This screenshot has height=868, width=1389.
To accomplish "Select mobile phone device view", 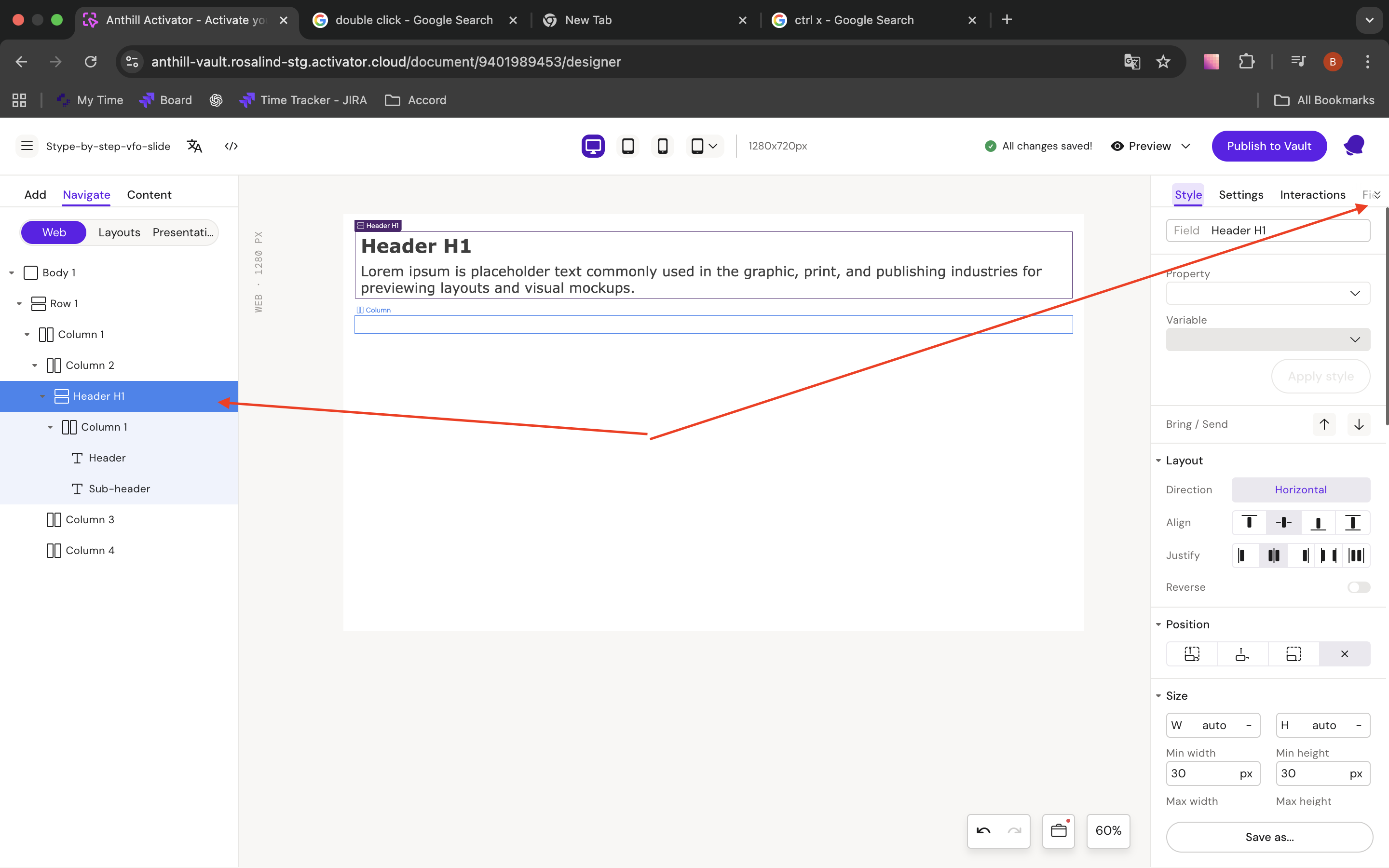I will coord(662,146).
